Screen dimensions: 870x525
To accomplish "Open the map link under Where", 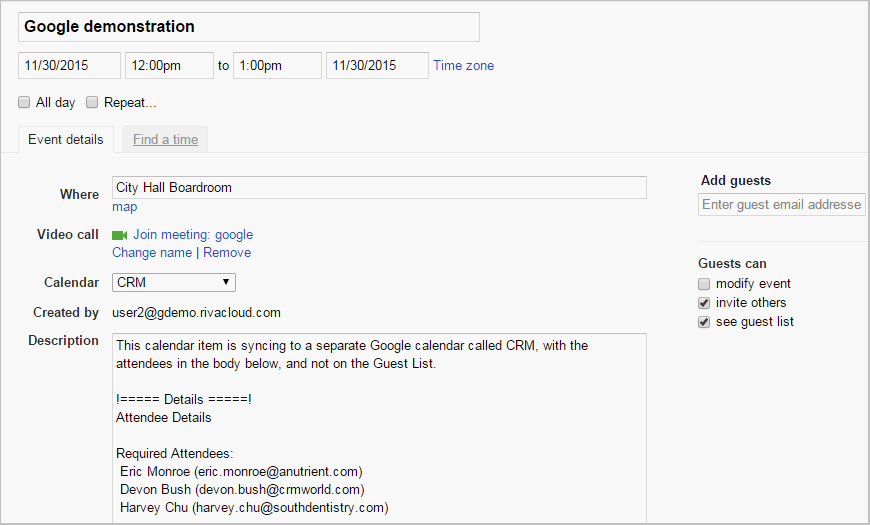I will [x=124, y=207].
